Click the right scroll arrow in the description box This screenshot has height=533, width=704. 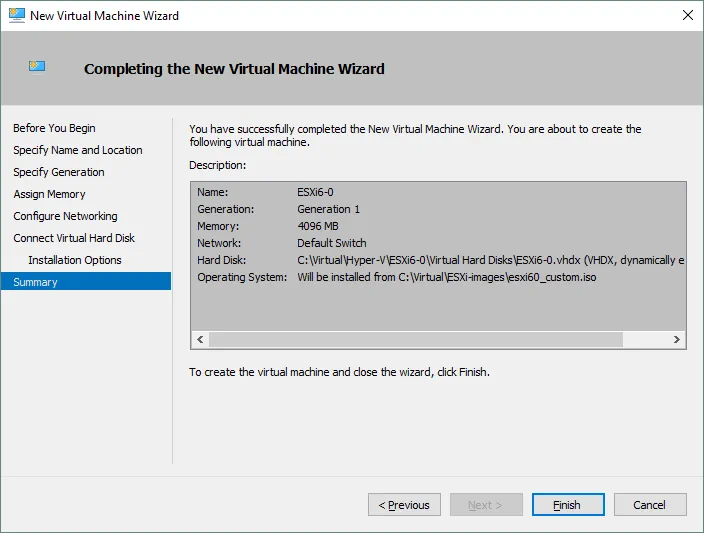677,340
